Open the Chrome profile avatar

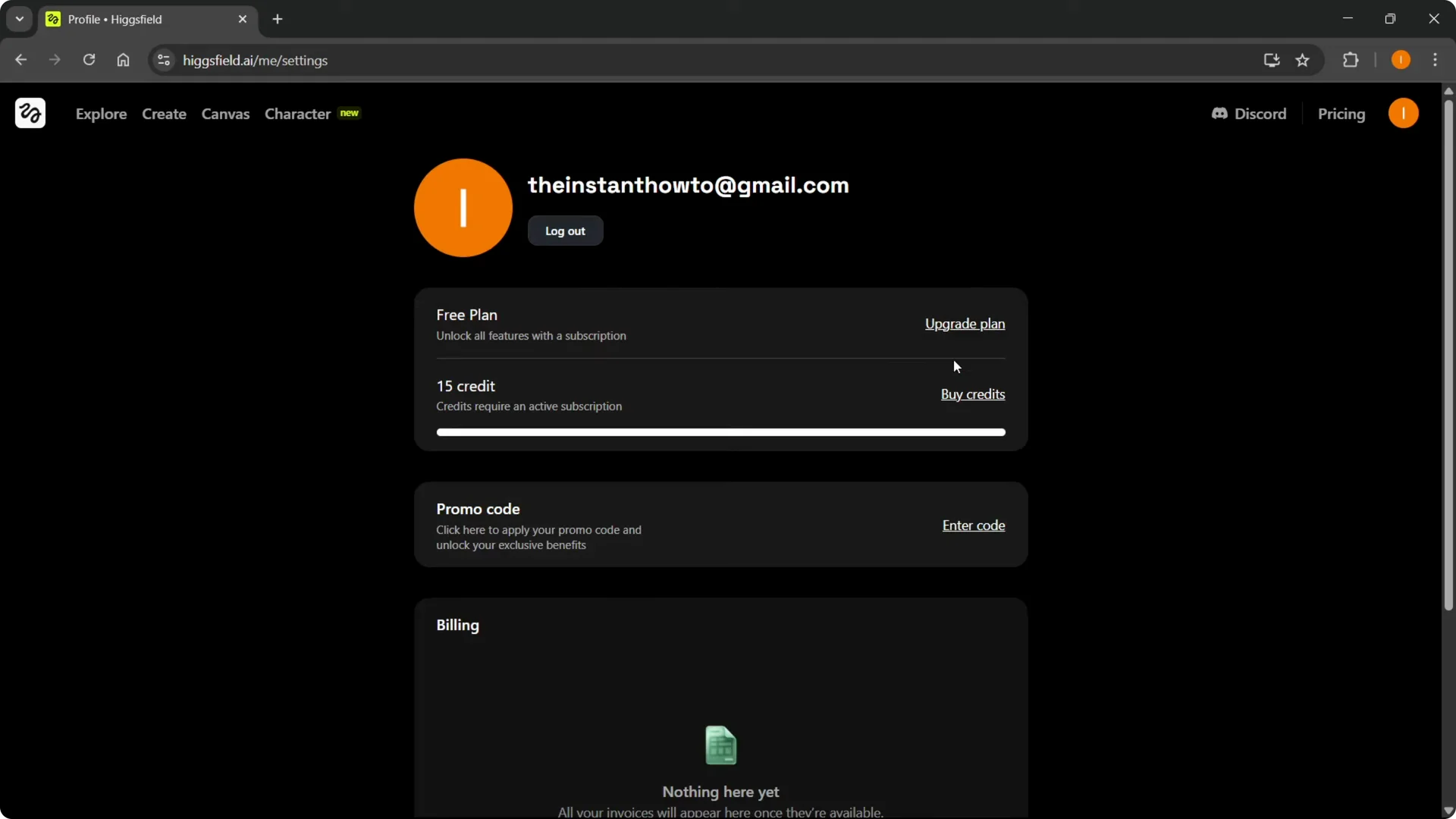click(x=1401, y=60)
